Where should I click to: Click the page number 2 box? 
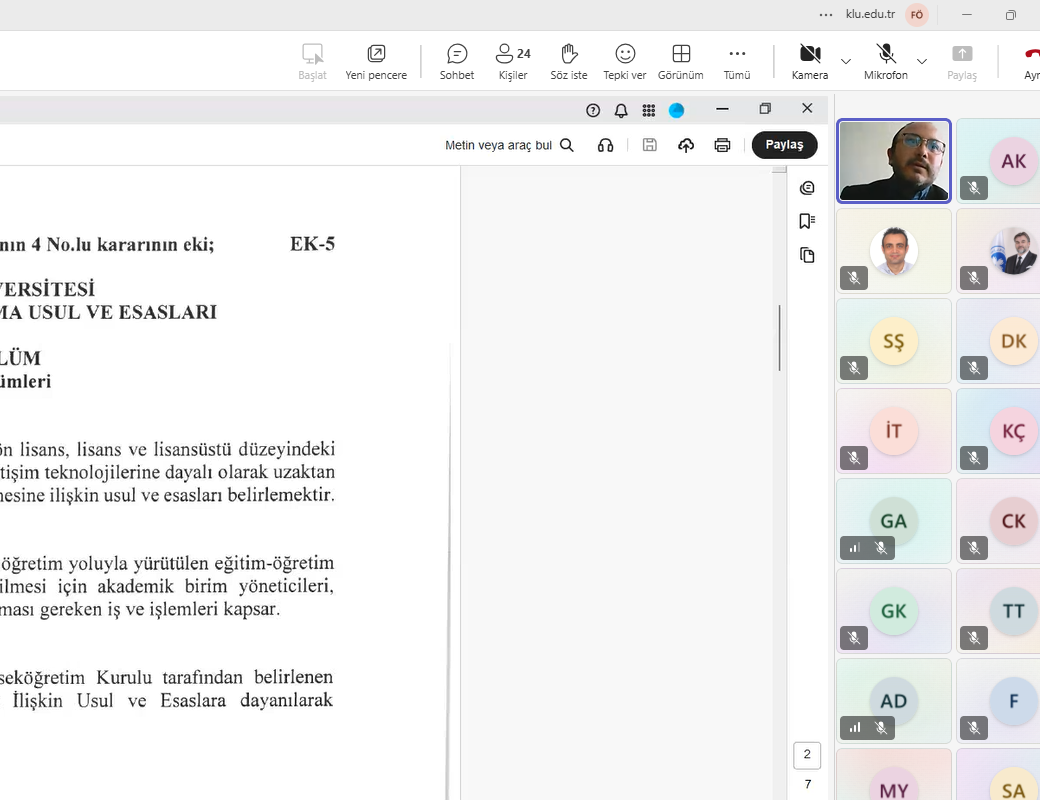pyautogui.click(x=807, y=755)
